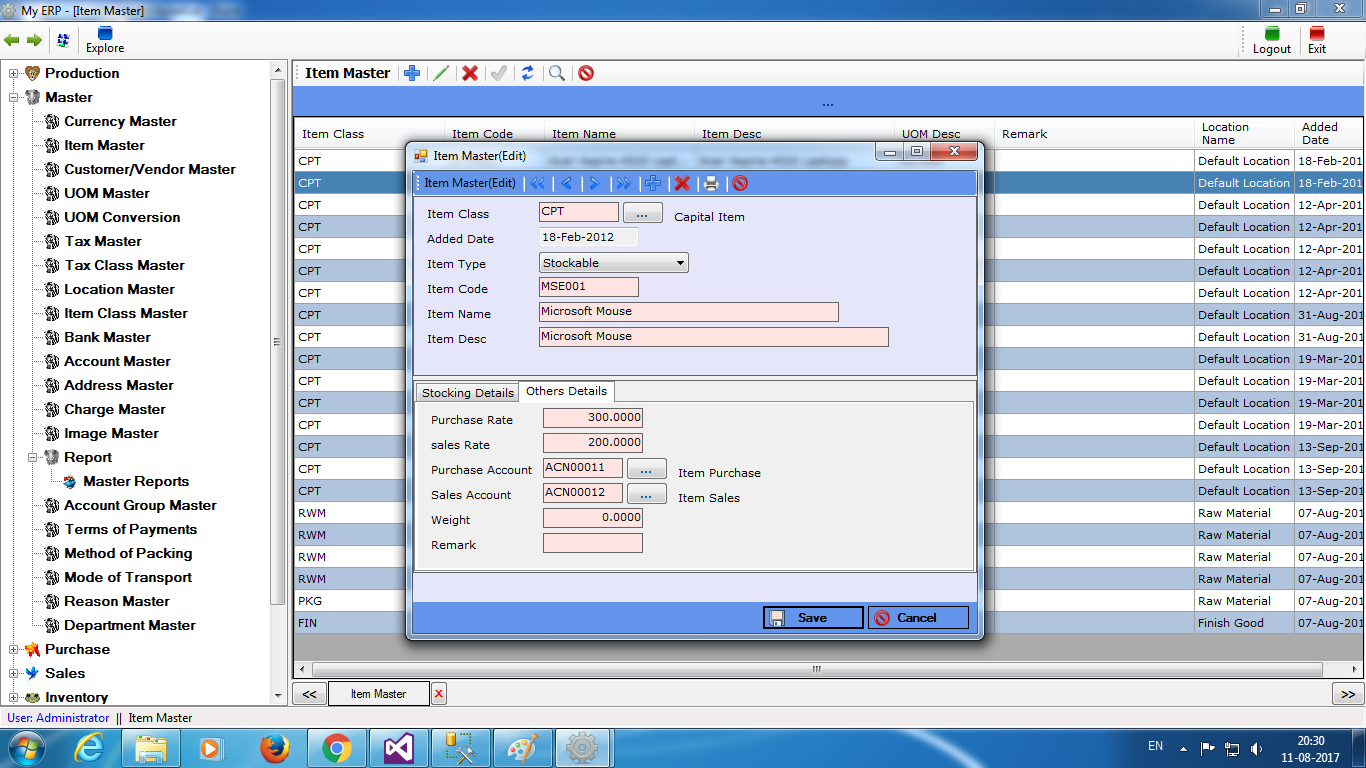
Task: Expand the Purchase tree node
Action: (14, 649)
